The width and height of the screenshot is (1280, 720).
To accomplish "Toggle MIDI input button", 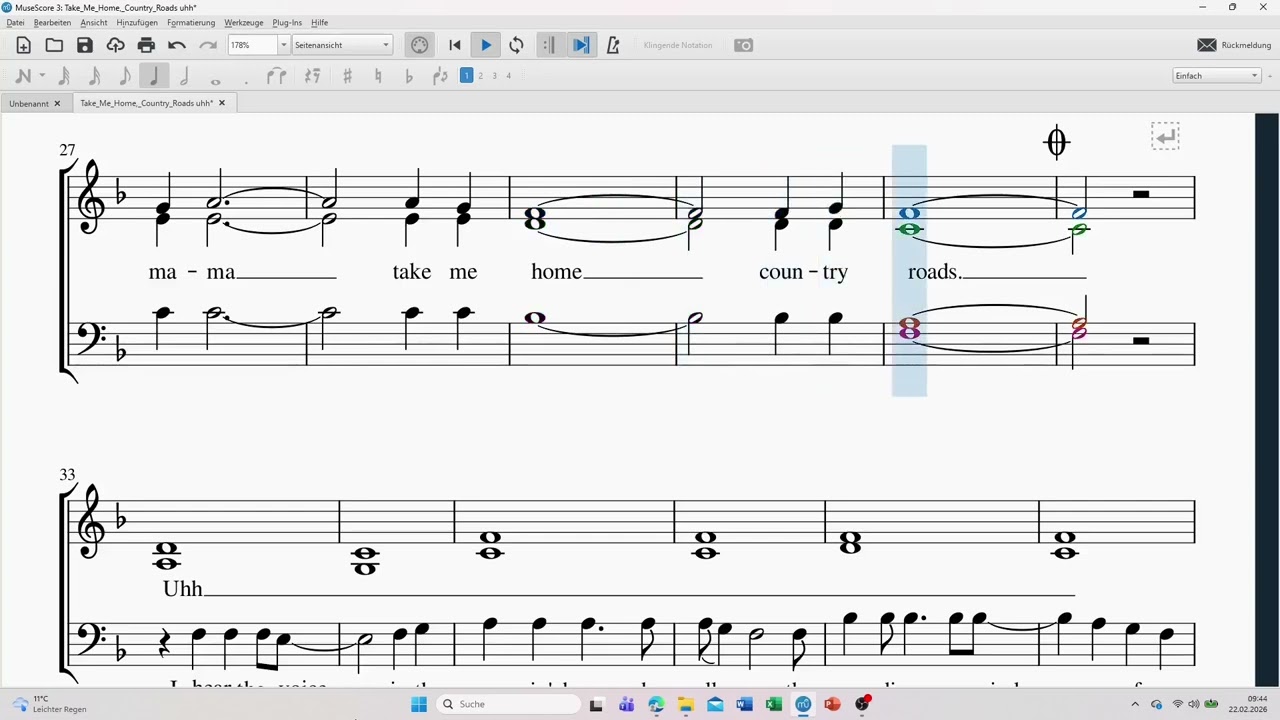I will 420,45.
